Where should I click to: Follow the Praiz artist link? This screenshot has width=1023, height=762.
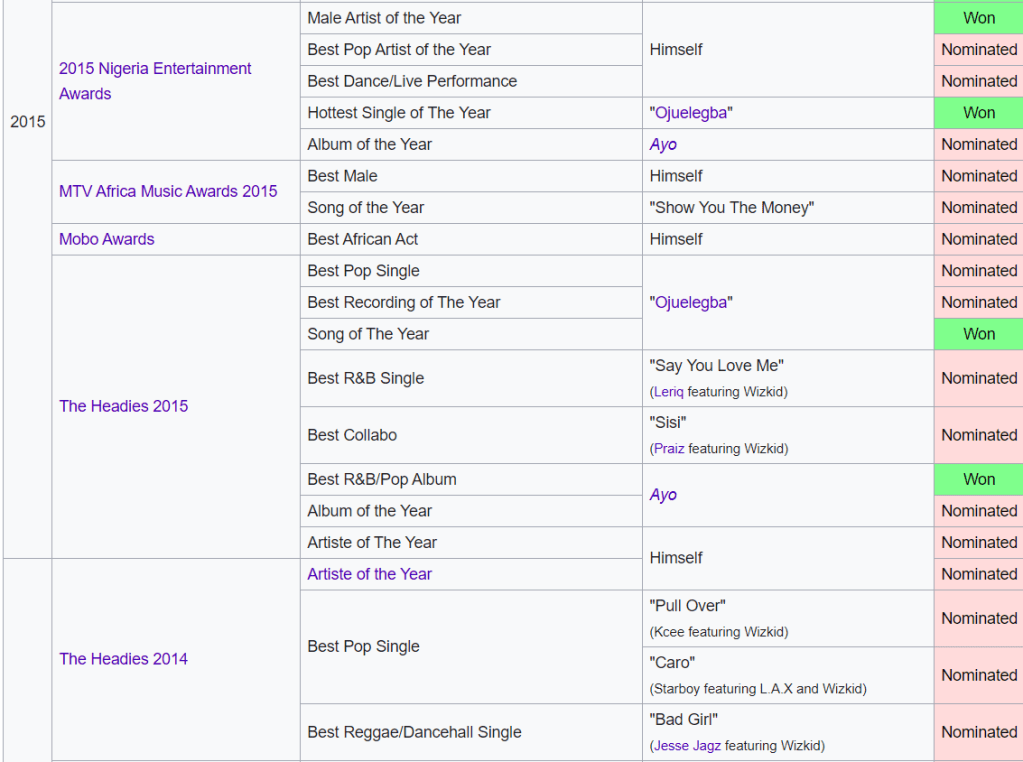(x=669, y=449)
